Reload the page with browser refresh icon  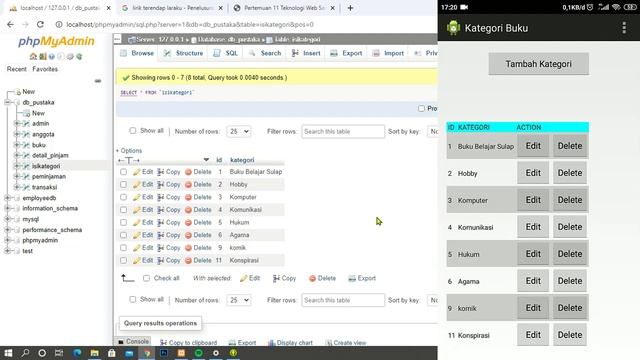pyautogui.click(x=40, y=24)
